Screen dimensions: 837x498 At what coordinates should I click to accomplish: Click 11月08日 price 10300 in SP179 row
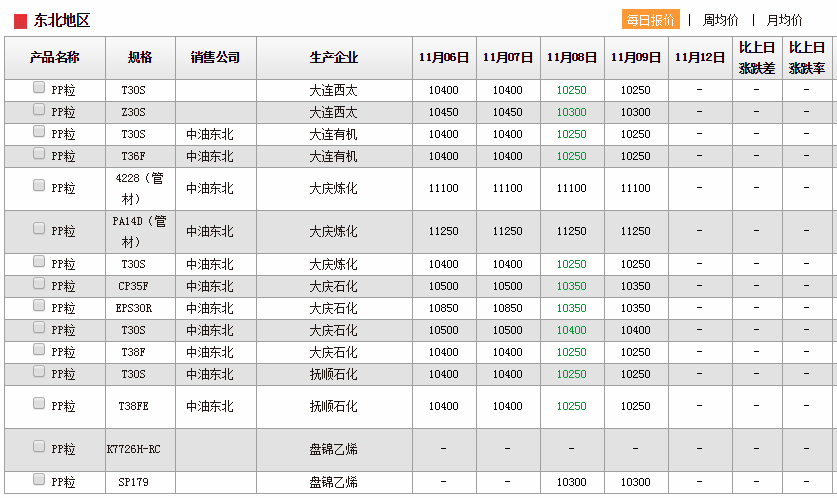tap(572, 482)
